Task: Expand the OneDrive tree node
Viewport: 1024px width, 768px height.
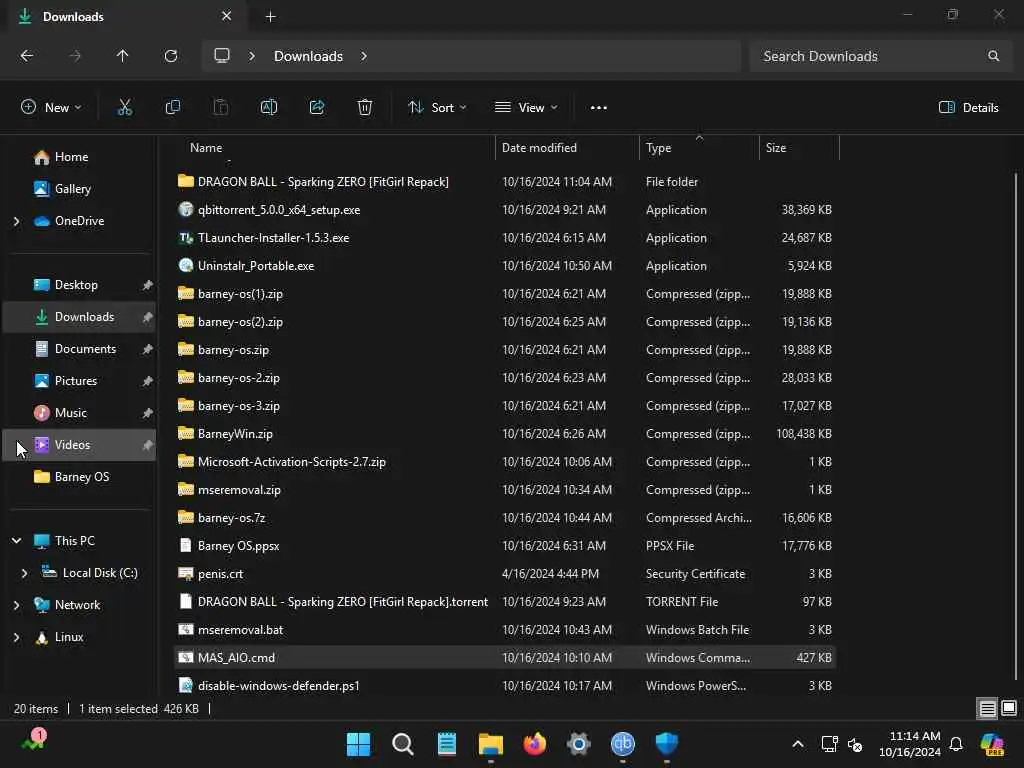Action: 16,221
